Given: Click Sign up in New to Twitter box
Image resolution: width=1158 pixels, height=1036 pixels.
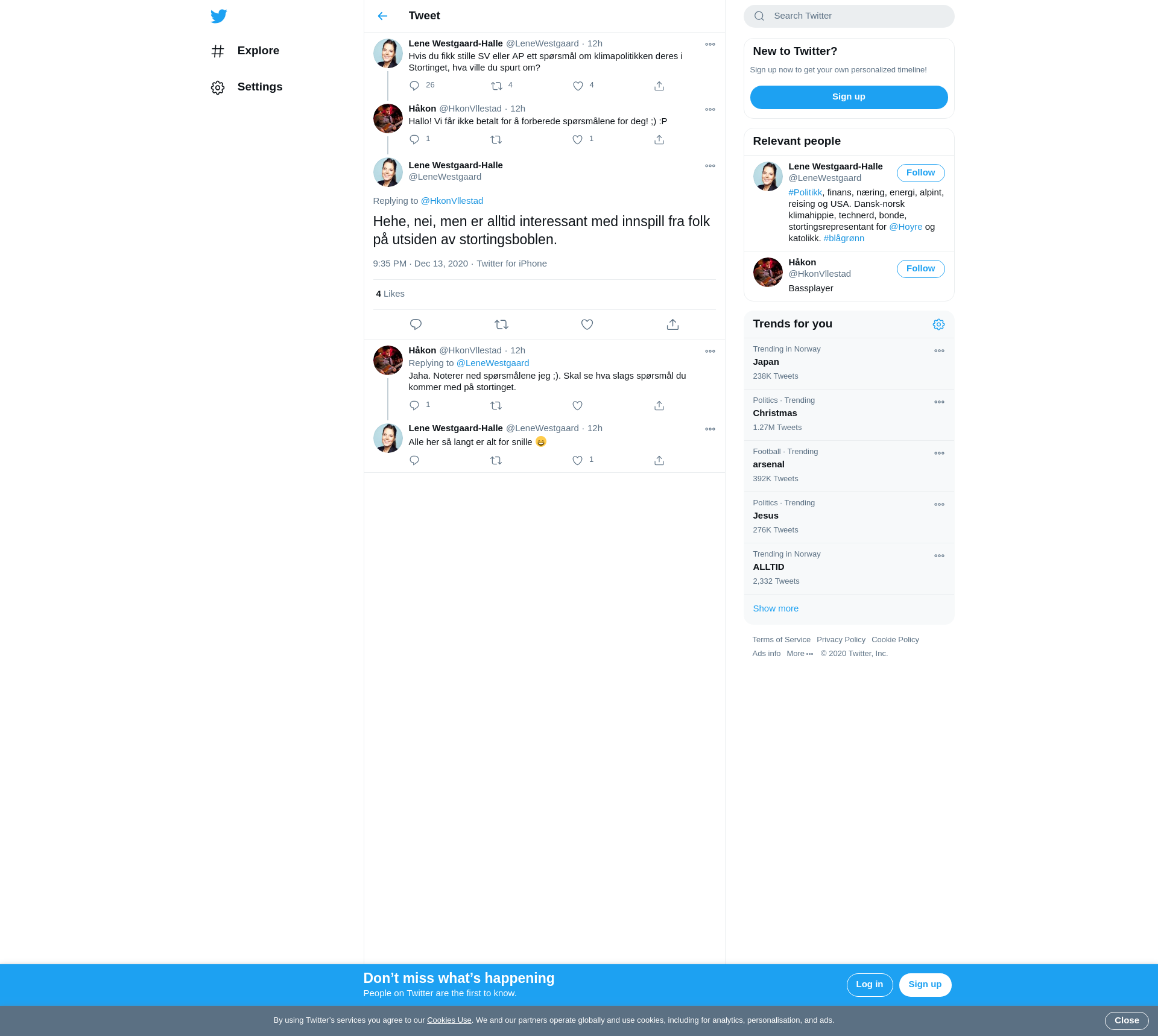Looking at the screenshot, I should pyautogui.click(x=849, y=97).
